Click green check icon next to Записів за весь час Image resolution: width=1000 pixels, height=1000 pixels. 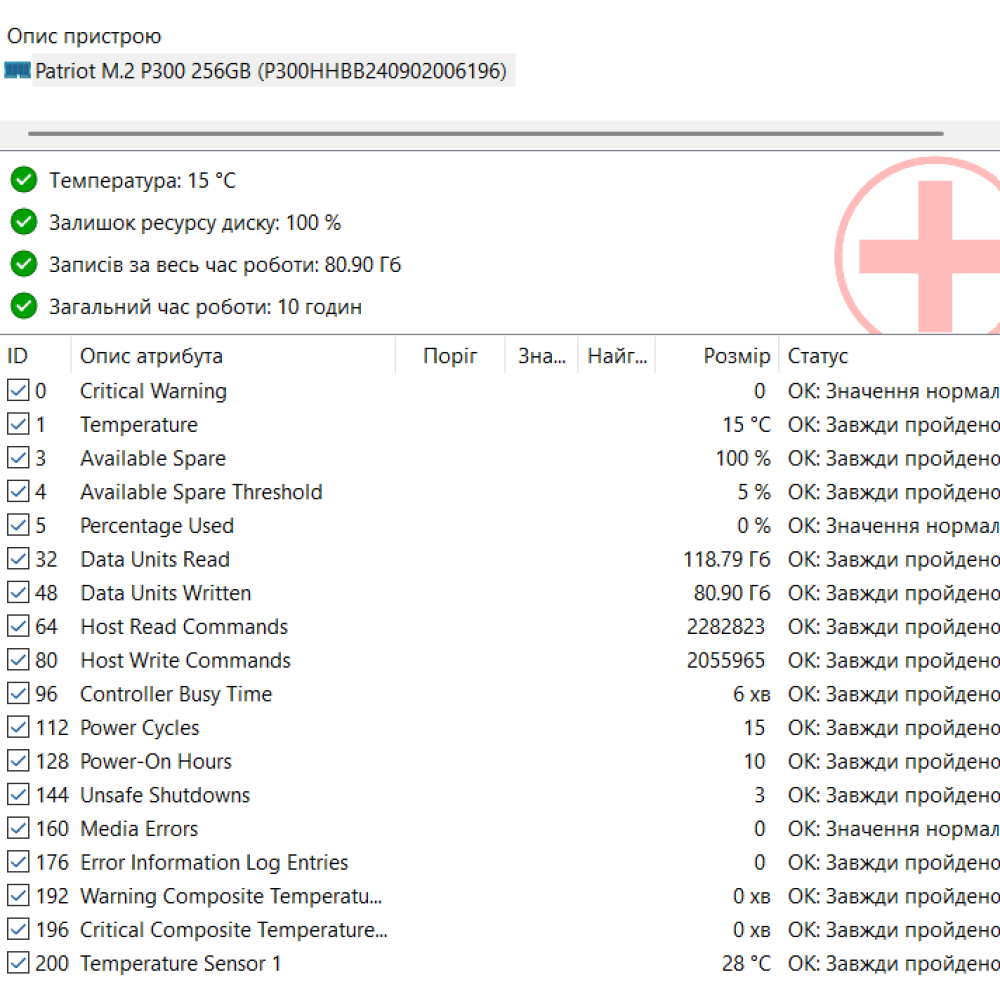pyautogui.click(x=24, y=264)
